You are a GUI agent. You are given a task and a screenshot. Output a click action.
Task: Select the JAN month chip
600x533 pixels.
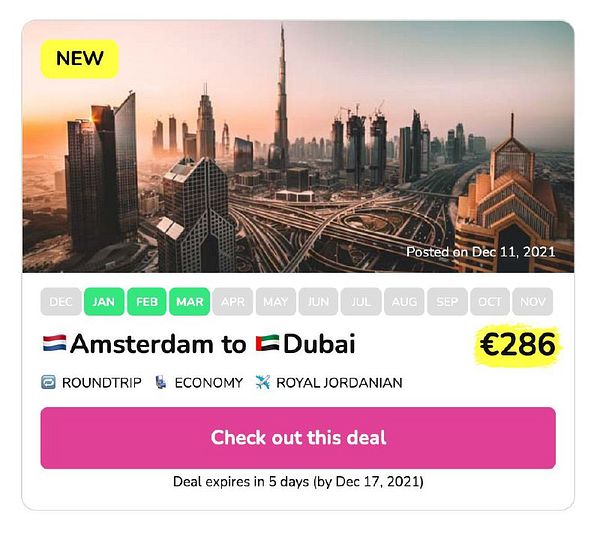click(x=104, y=302)
